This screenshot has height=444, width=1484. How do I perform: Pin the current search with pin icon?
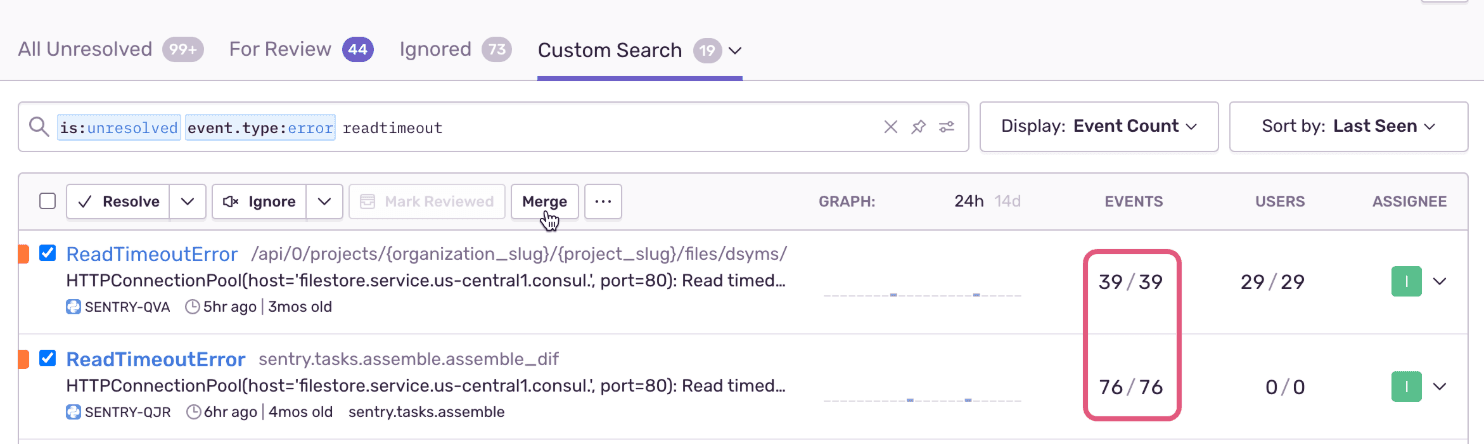click(x=918, y=127)
